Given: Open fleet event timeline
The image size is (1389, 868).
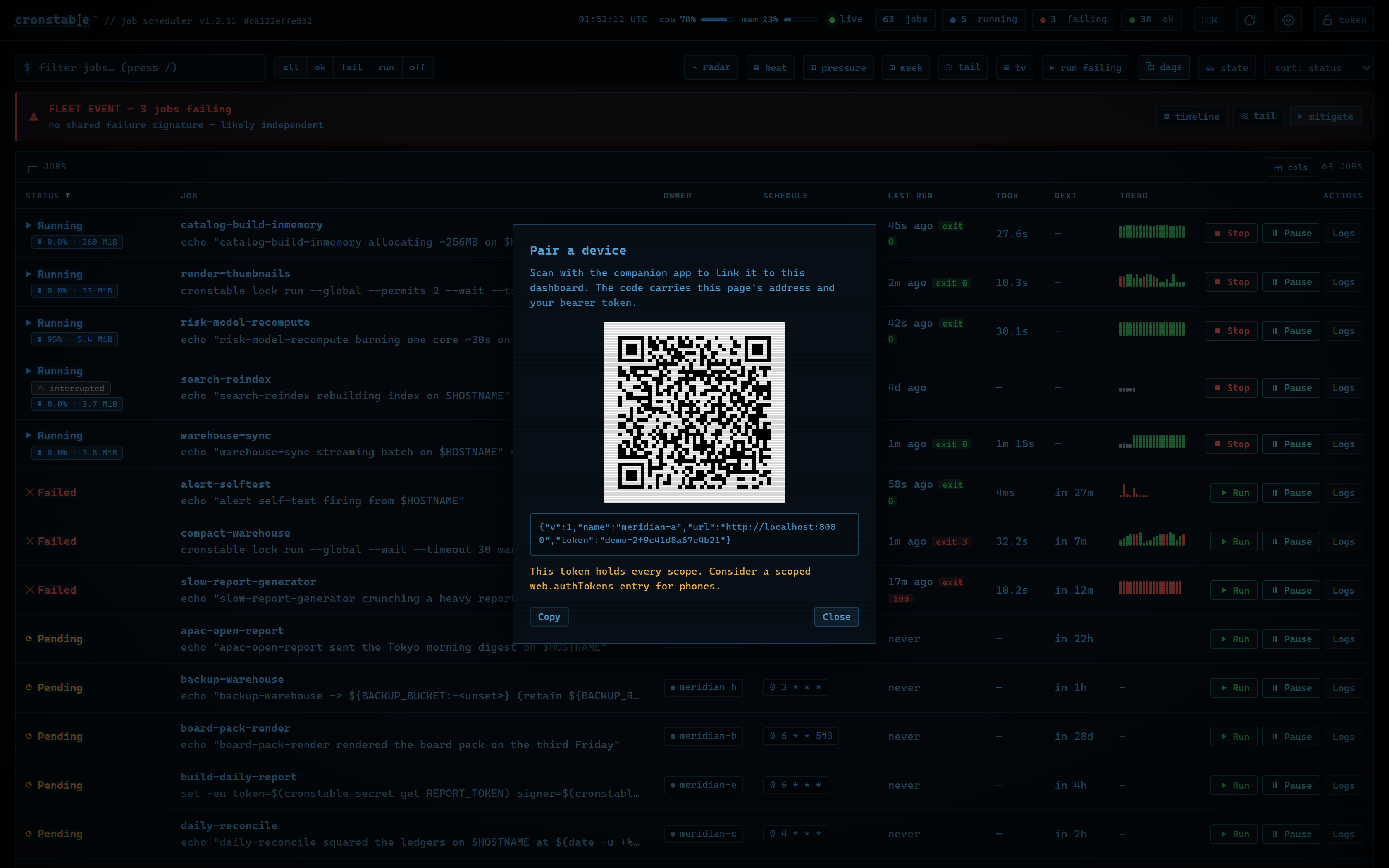Looking at the screenshot, I should 1191,117.
